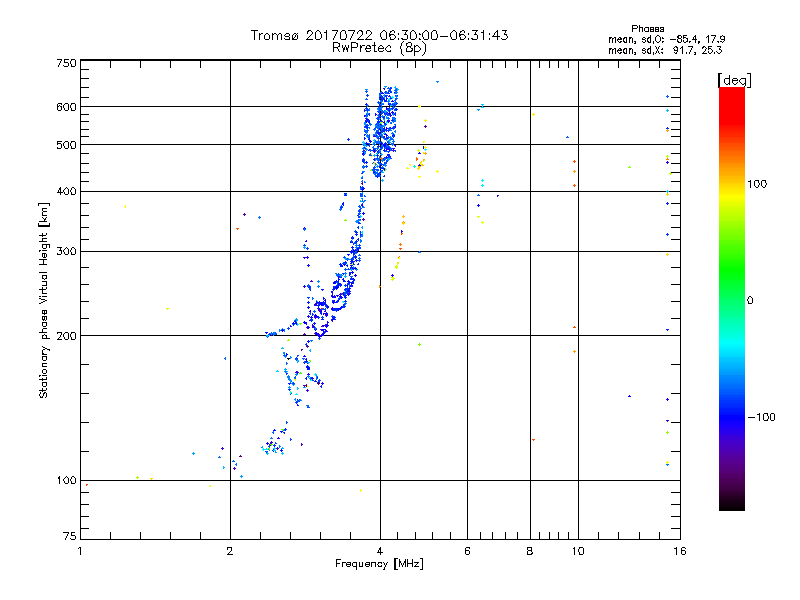This screenshot has width=800, height=600.
Task: Click the 'RwPretec (8p)' subtitle
Action: [x=379, y=48]
